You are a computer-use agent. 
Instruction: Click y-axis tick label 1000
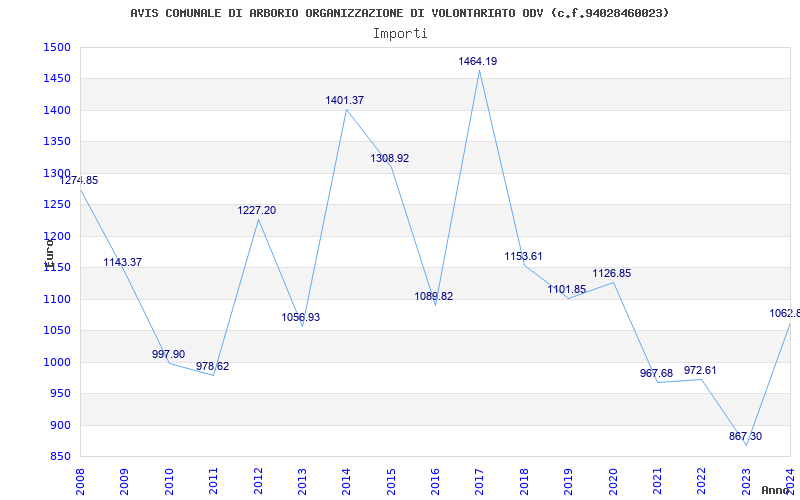tap(57, 362)
